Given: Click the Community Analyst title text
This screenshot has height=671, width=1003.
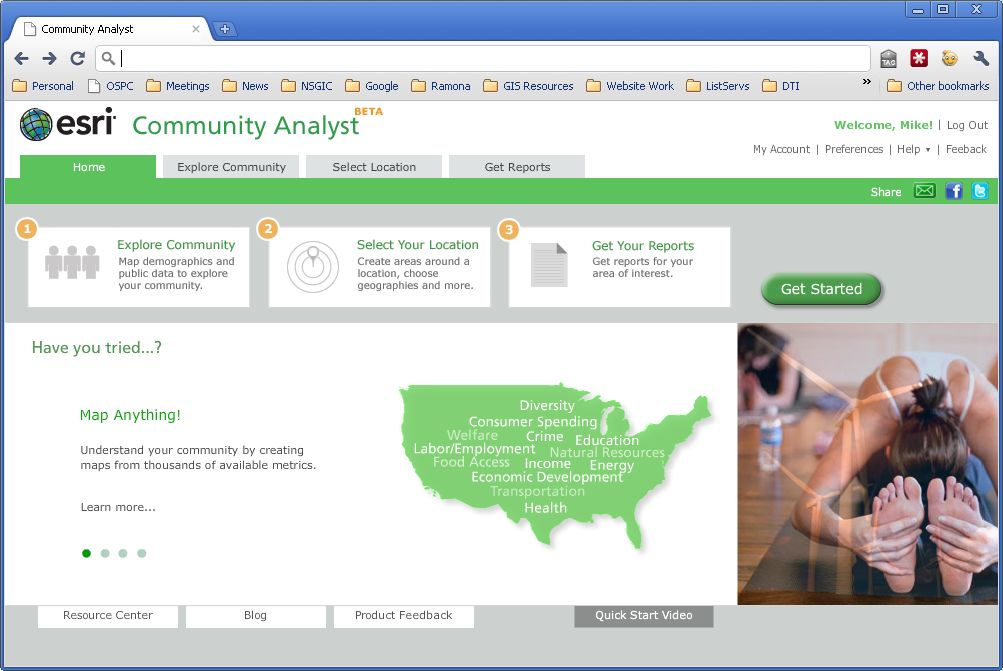Looking at the screenshot, I should pyautogui.click(x=246, y=126).
